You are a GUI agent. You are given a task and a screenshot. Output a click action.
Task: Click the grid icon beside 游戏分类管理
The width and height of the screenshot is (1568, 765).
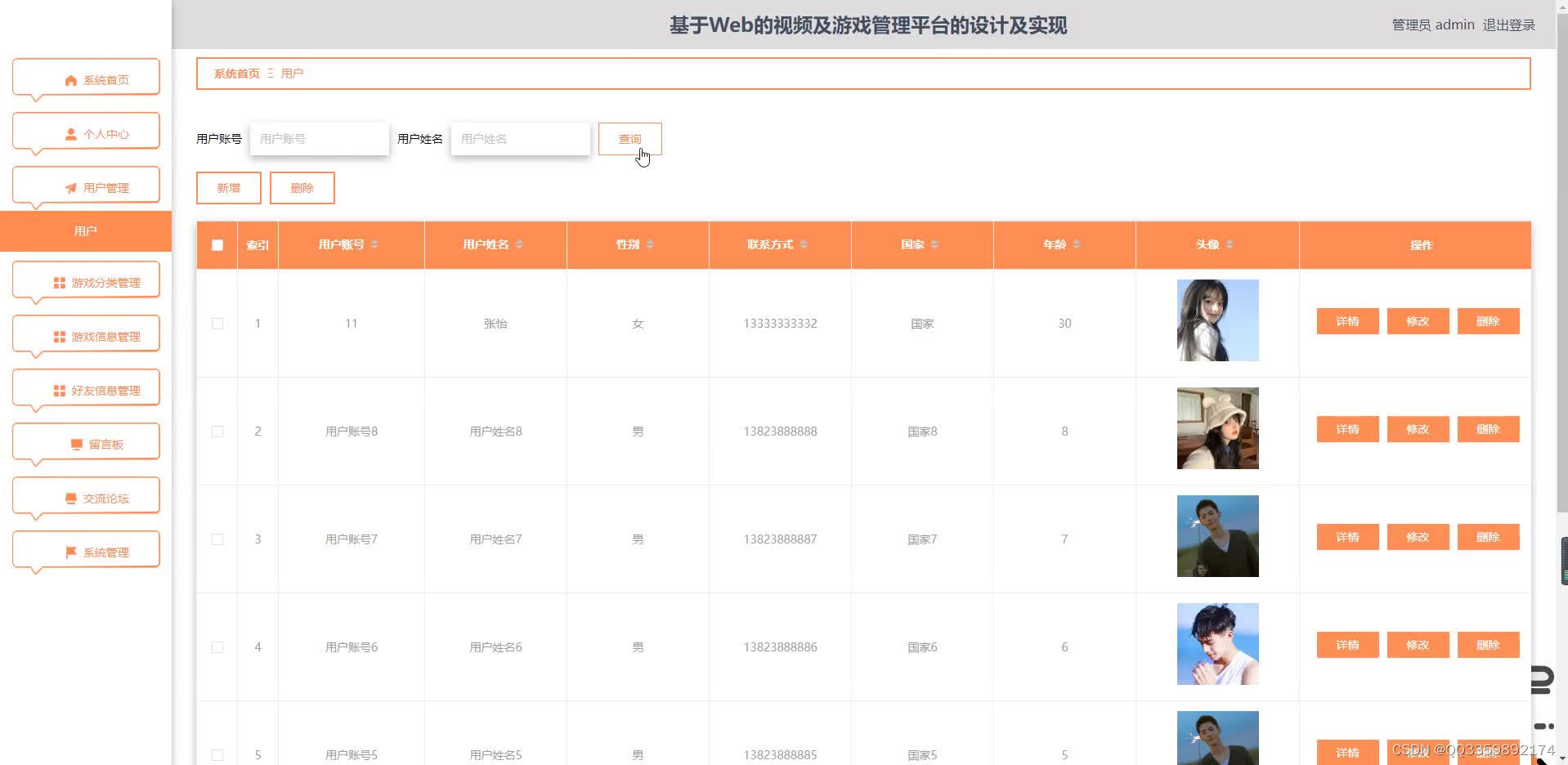click(60, 283)
